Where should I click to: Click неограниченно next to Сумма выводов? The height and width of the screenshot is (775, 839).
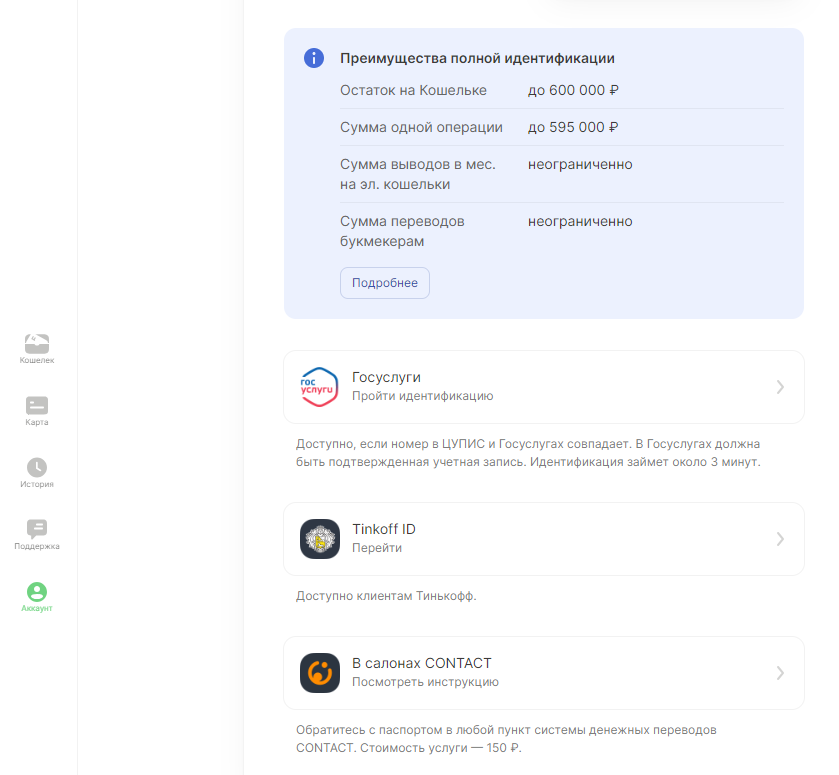coord(580,164)
